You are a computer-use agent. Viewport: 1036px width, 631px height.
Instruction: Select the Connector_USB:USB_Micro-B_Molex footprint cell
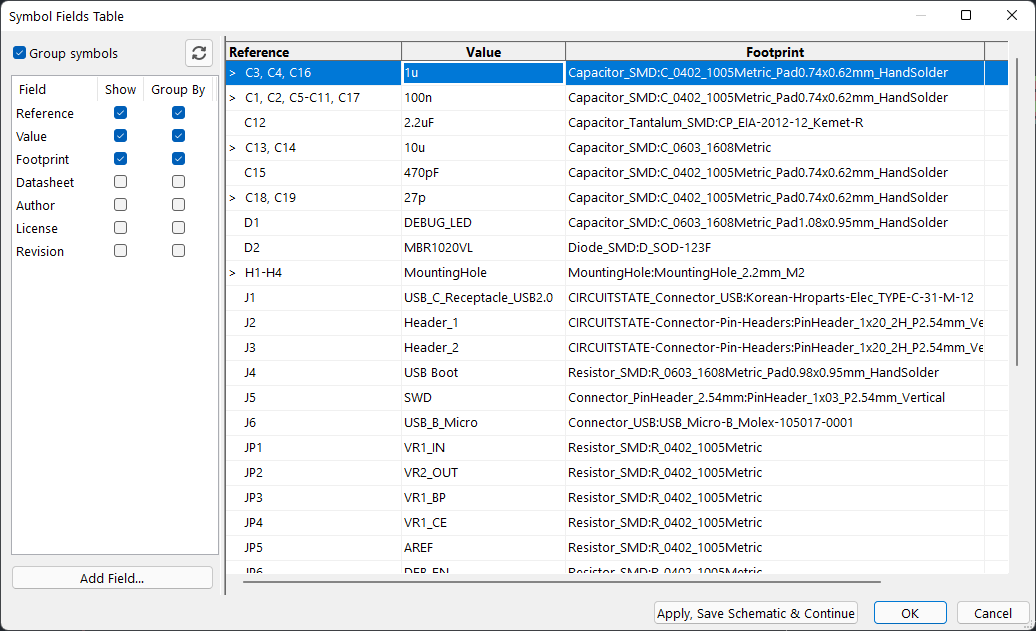click(x=775, y=423)
